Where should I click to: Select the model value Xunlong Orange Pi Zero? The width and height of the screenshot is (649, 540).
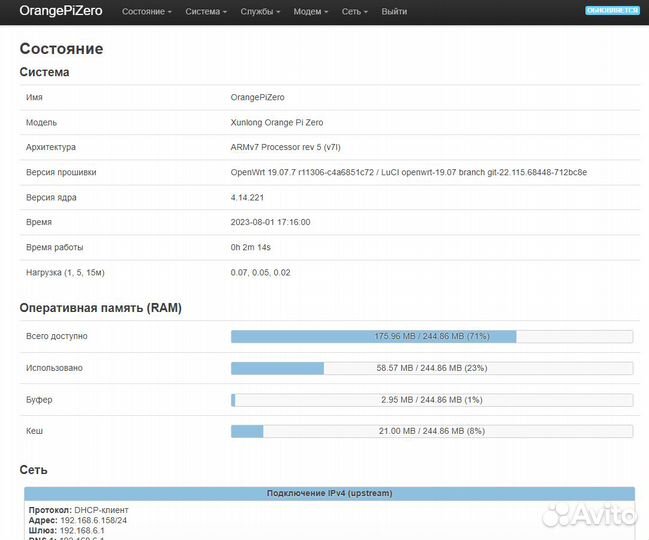pos(277,122)
